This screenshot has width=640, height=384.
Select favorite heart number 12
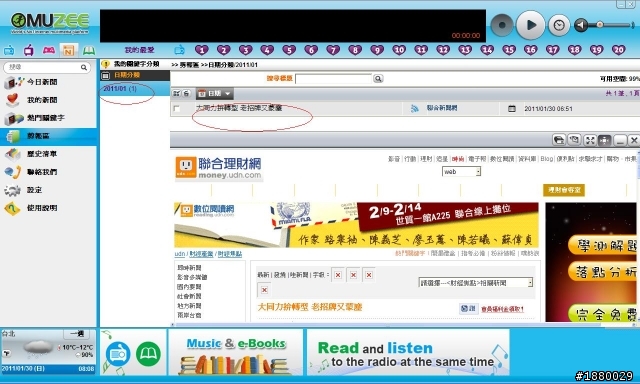point(443,50)
